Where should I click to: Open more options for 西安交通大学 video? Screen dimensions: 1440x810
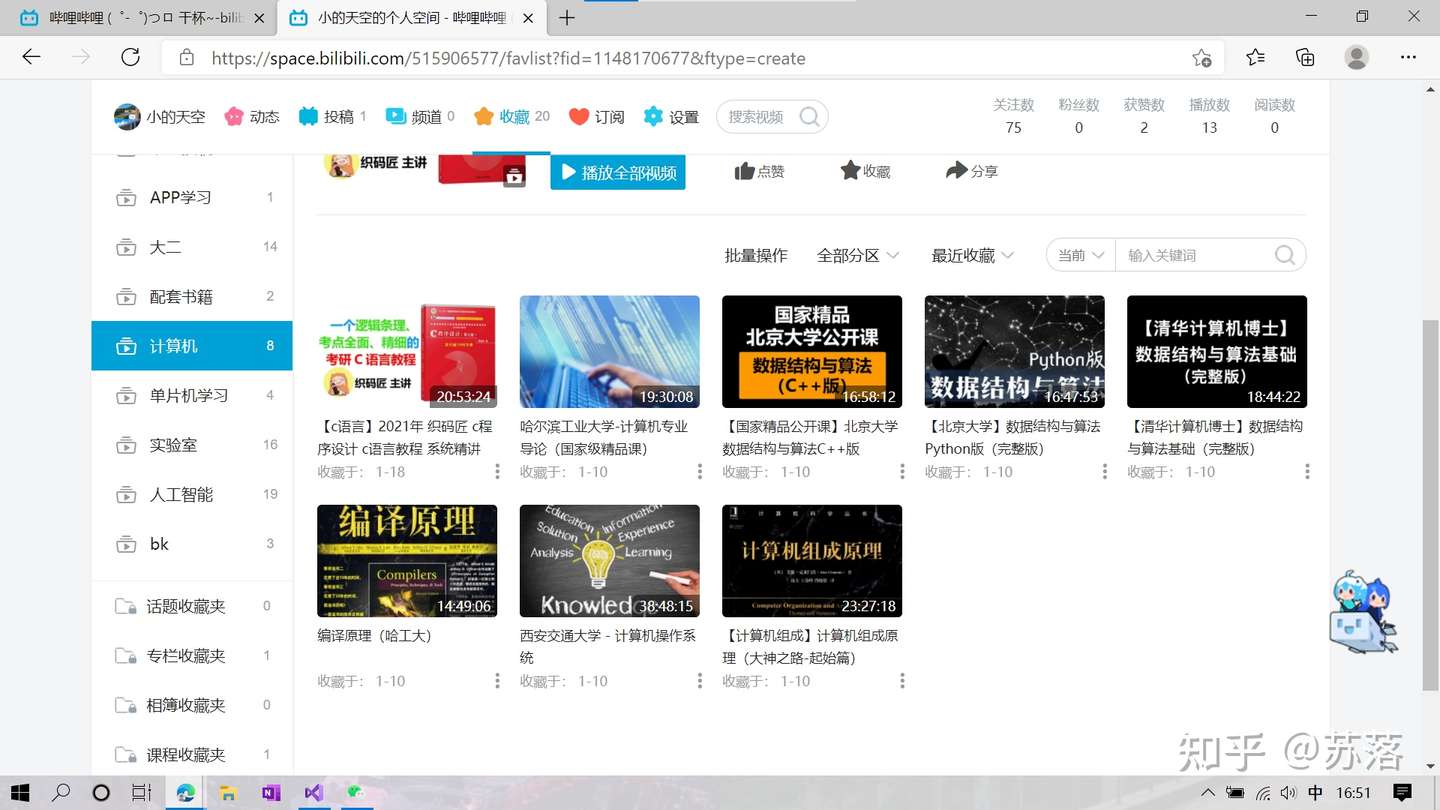(699, 681)
